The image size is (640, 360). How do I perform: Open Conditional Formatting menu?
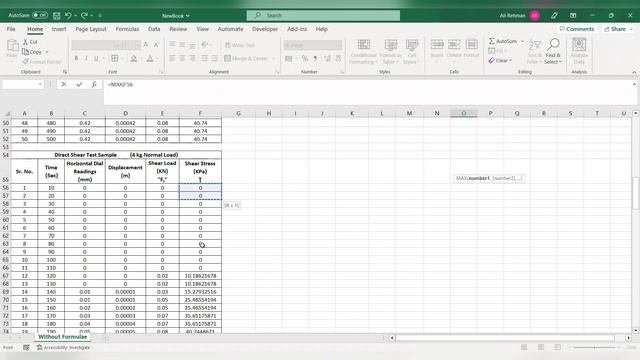363,51
